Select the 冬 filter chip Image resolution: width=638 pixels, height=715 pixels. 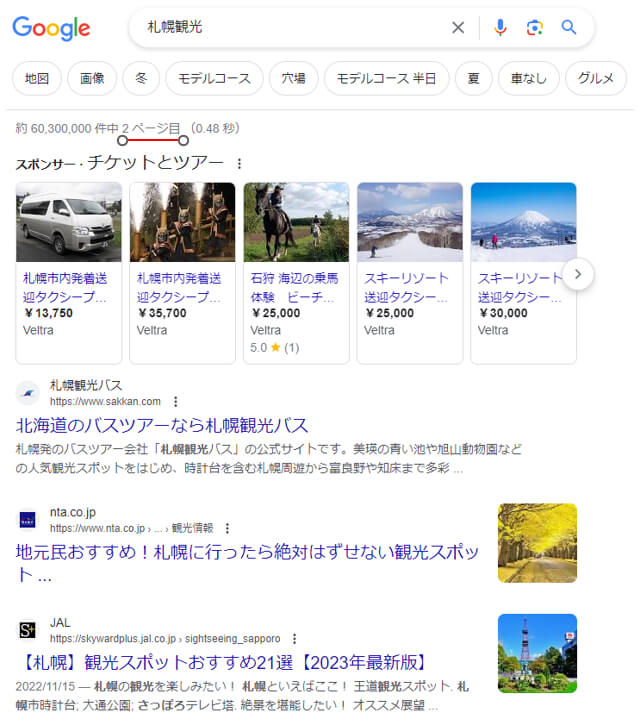click(x=141, y=78)
